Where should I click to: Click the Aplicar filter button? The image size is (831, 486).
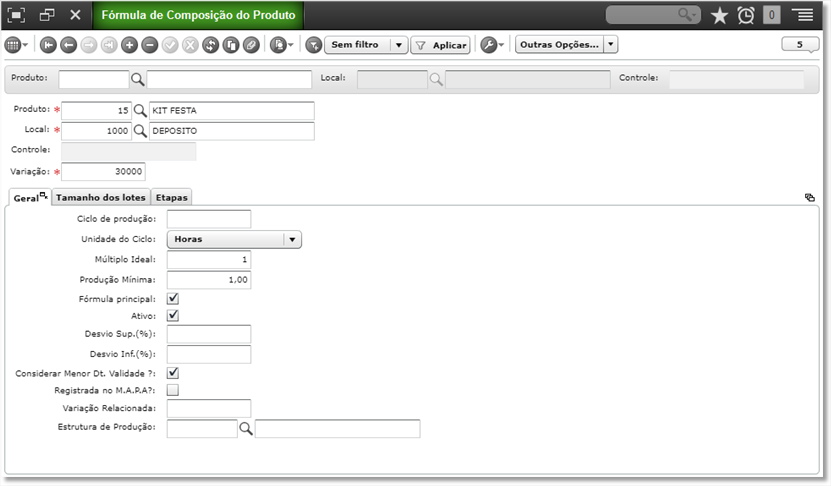pos(440,46)
